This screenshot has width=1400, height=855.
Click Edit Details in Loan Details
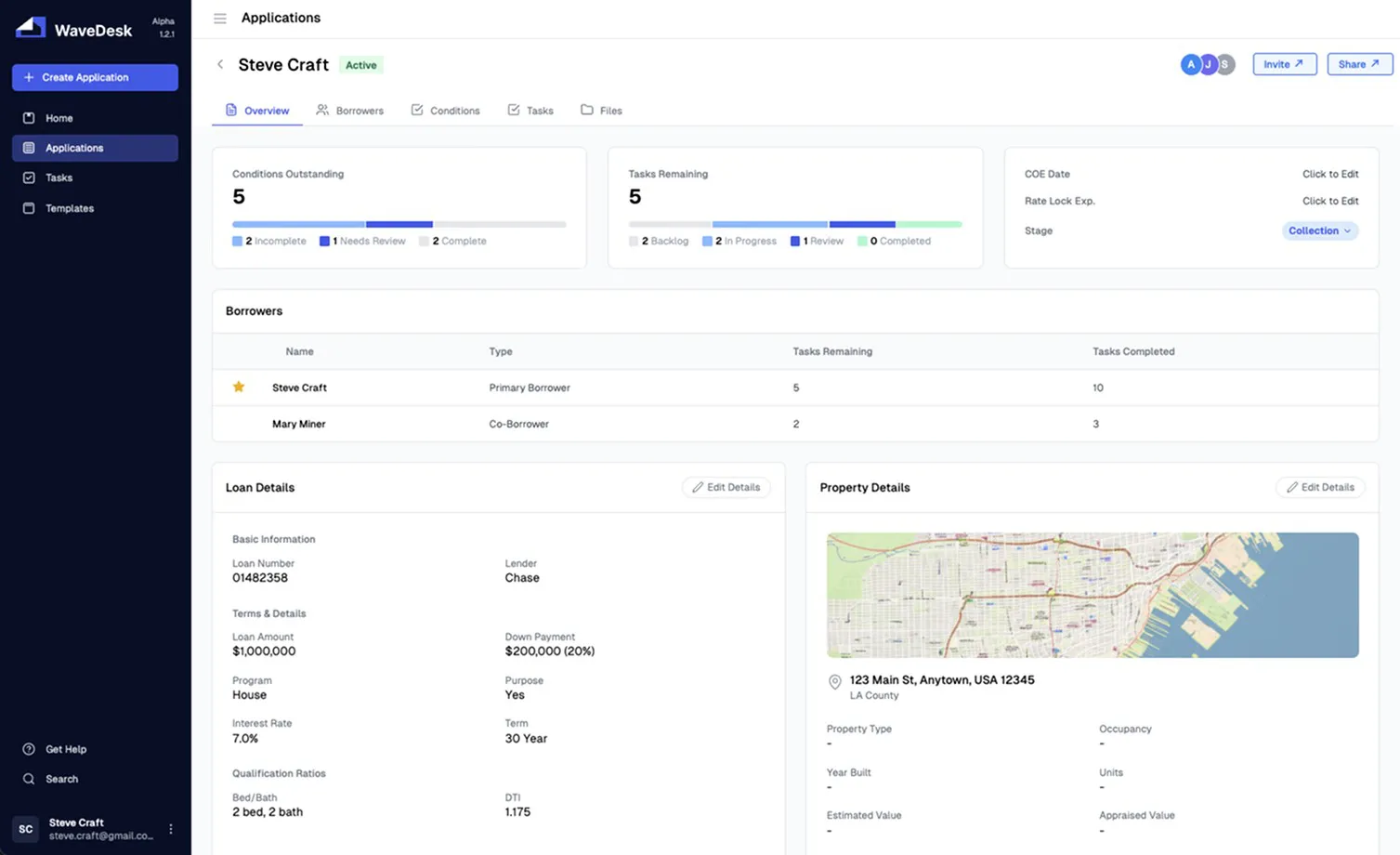[x=726, y=487]
